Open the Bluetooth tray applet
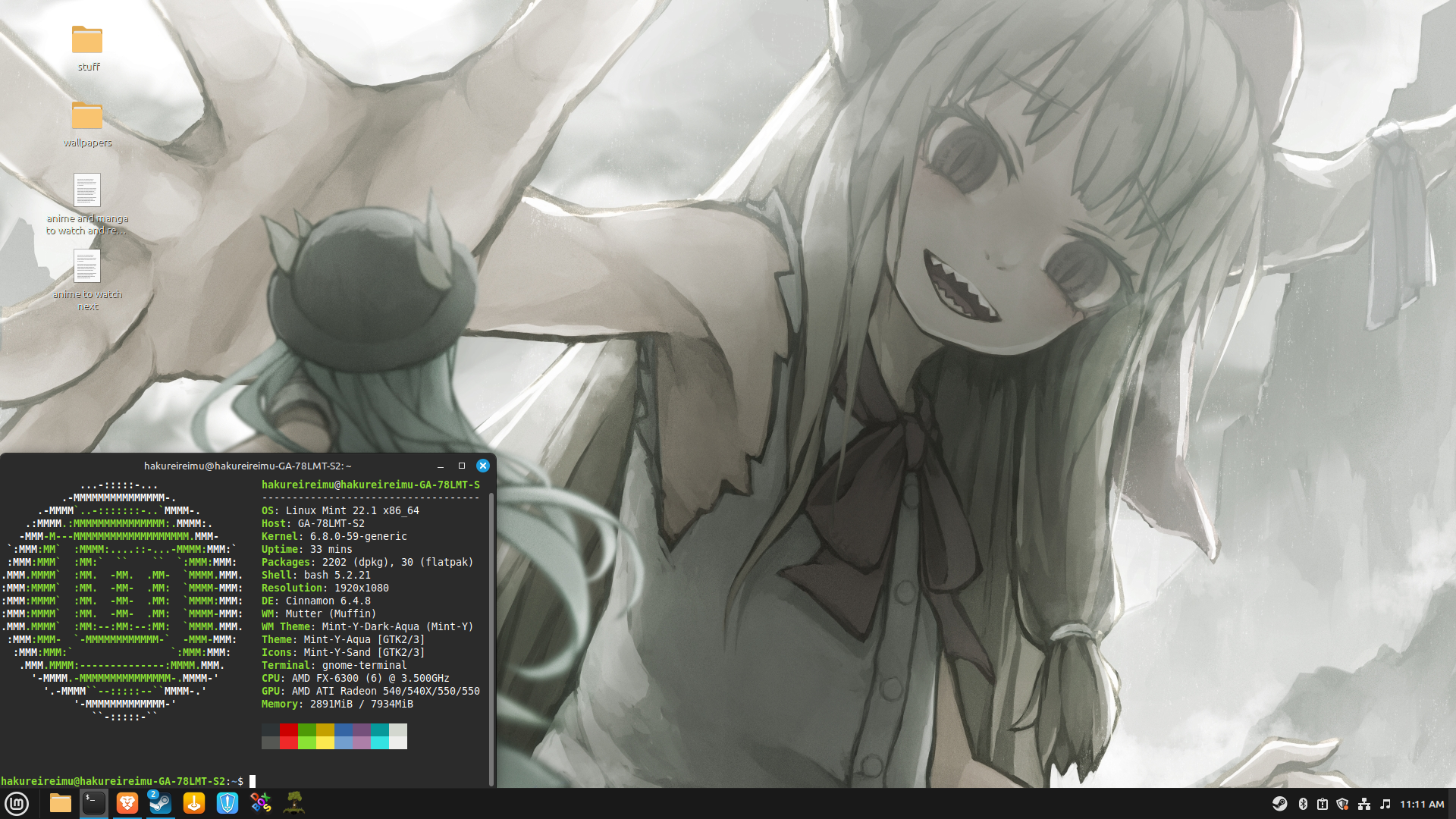 [x=1303, y=804]
